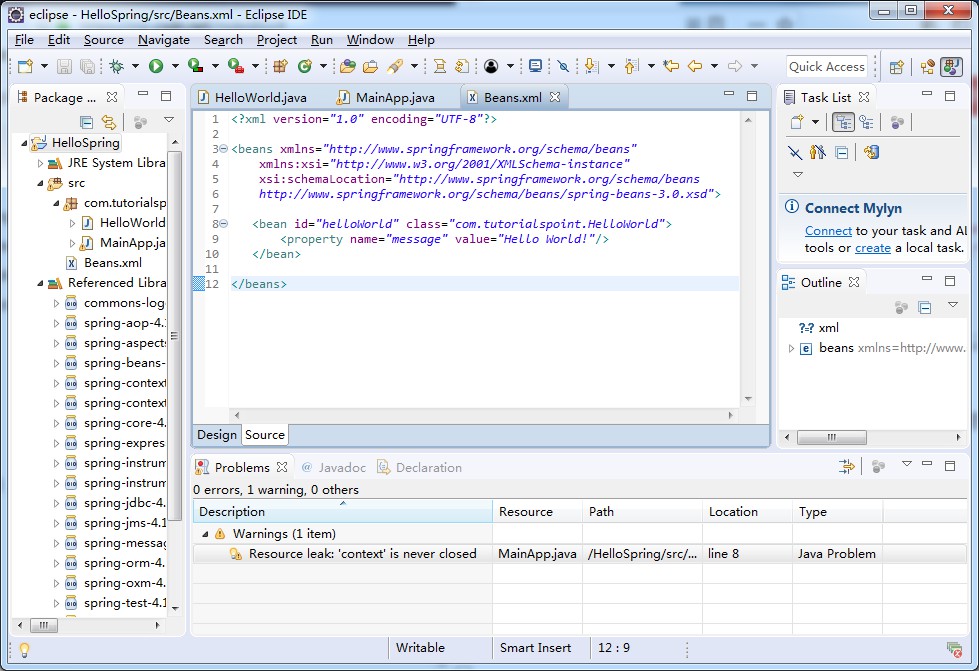979x671 pixels.
Task: Click the Open Task folder icon
Action: pos(370,66)
